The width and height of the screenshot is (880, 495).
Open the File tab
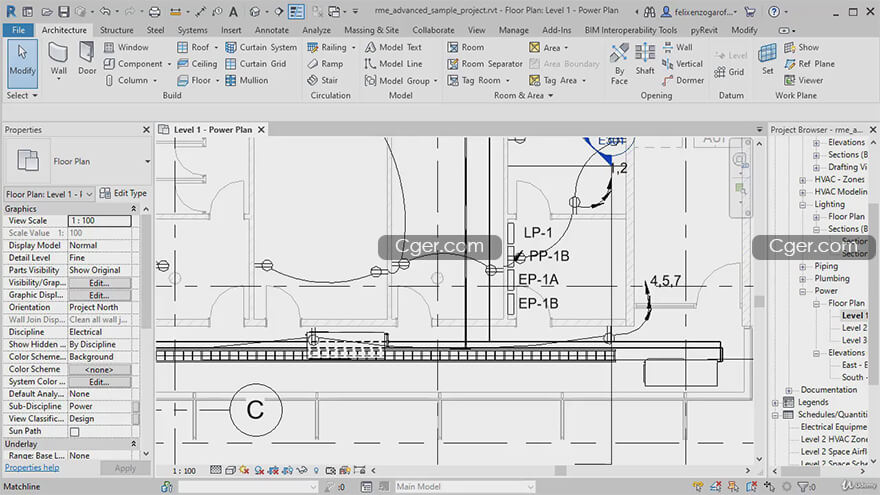[x=18, y=30]
